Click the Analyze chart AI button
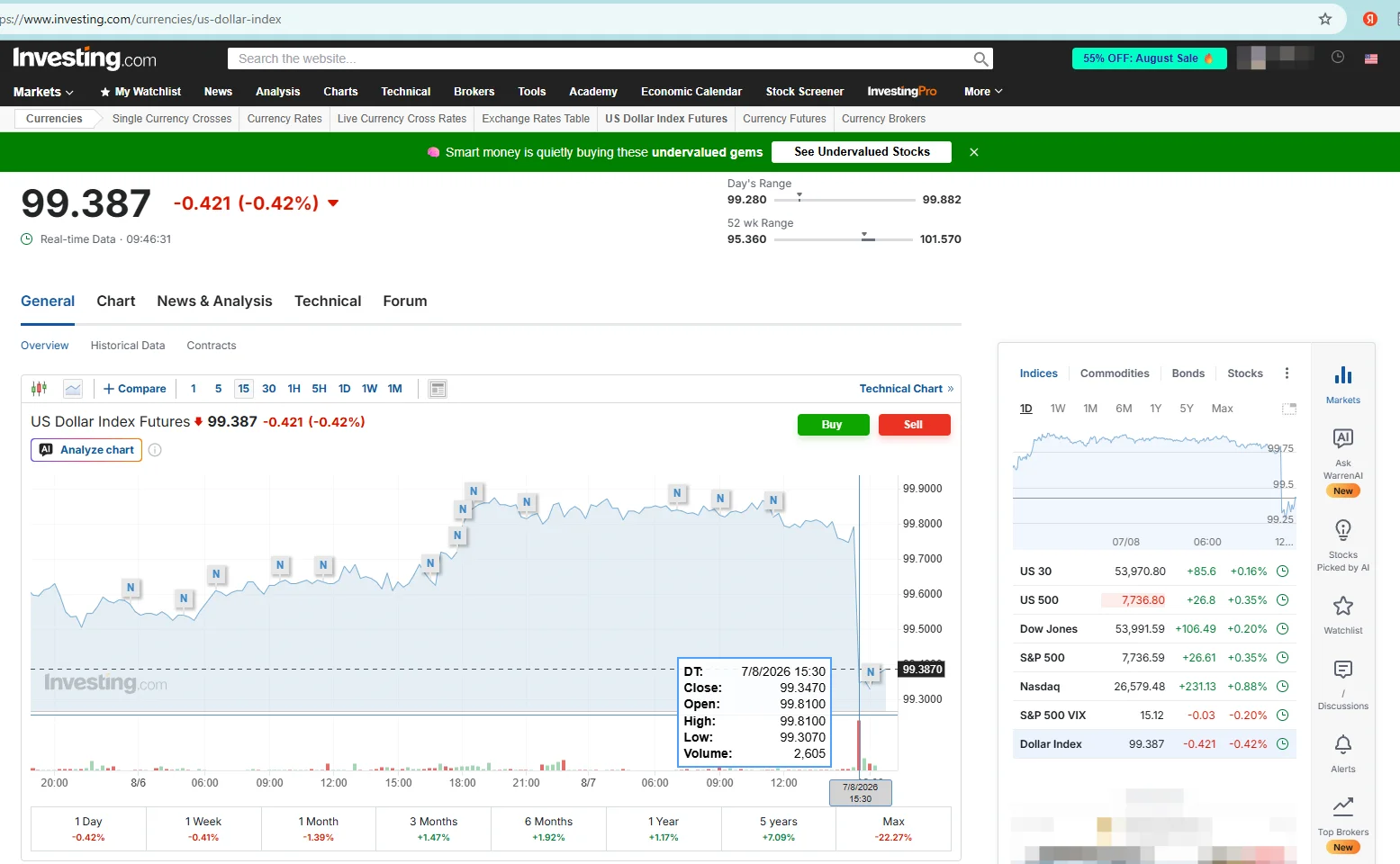Screen dimensions: 1400x864 86,450
